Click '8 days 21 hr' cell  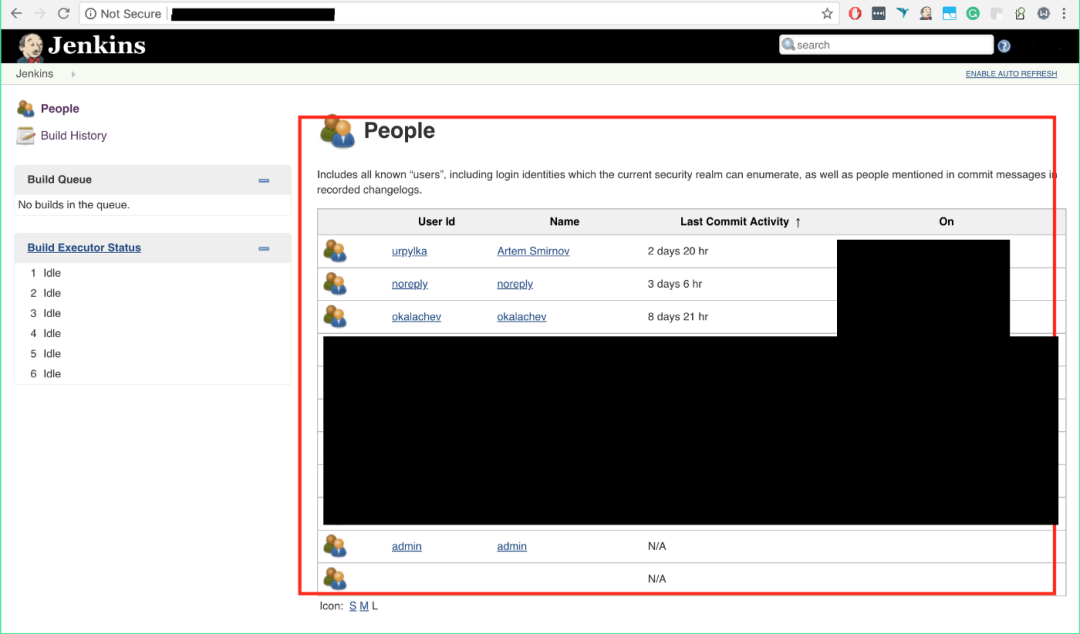coord(678,316)
